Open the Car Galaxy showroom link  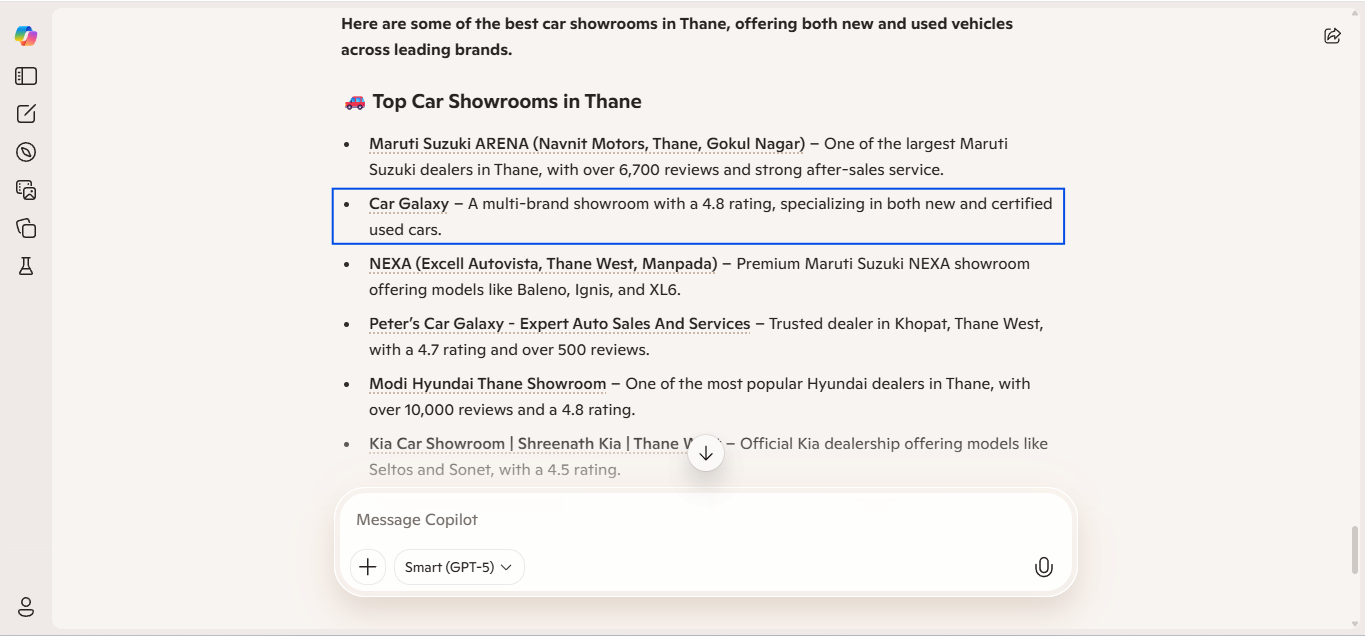click(408, 203)
